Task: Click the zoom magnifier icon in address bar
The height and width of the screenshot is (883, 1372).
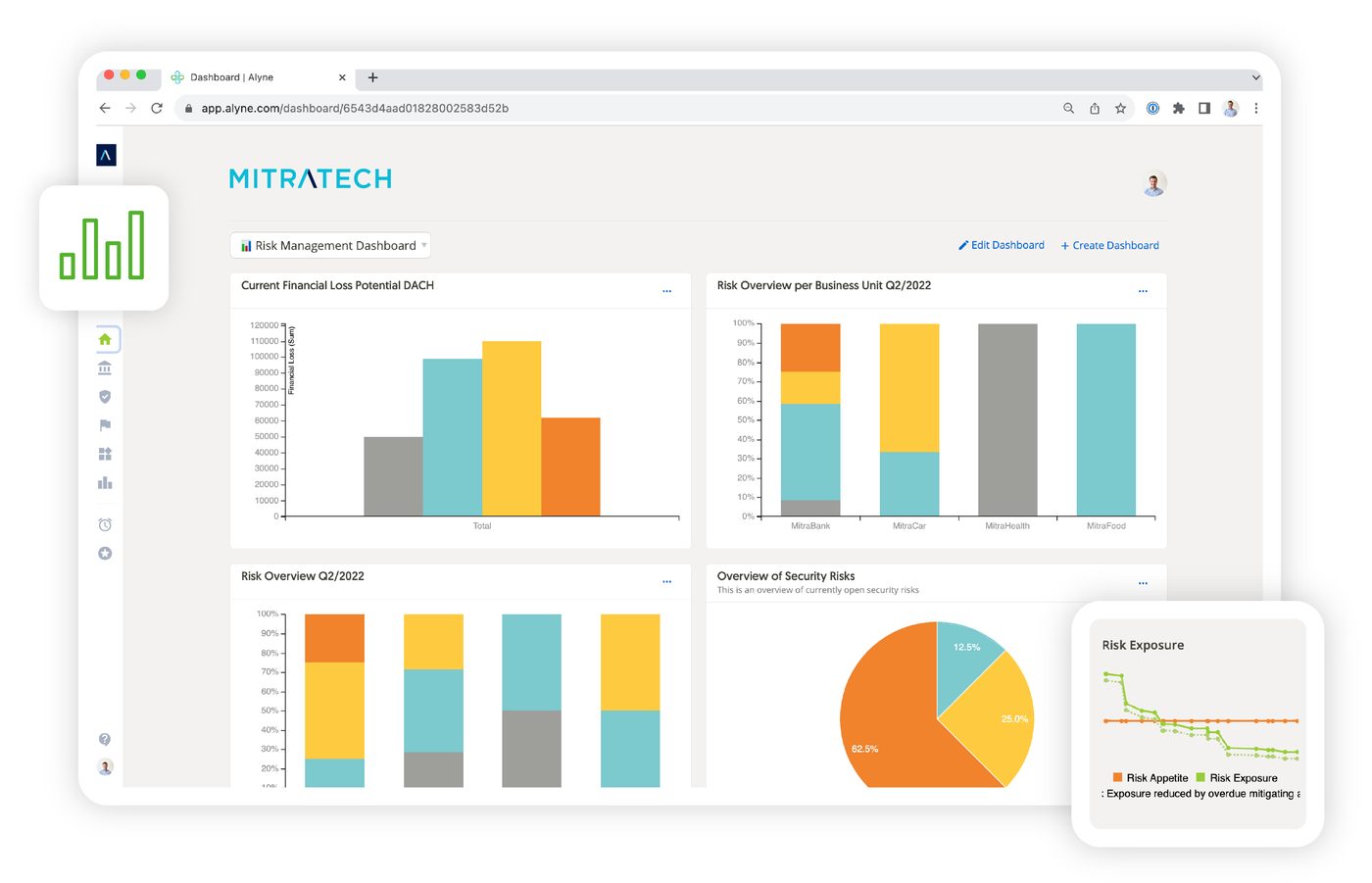Action: click(1068, 108)
